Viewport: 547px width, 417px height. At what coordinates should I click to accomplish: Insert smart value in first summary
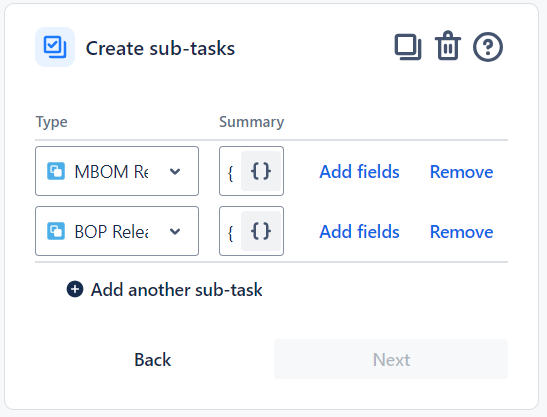261,171
